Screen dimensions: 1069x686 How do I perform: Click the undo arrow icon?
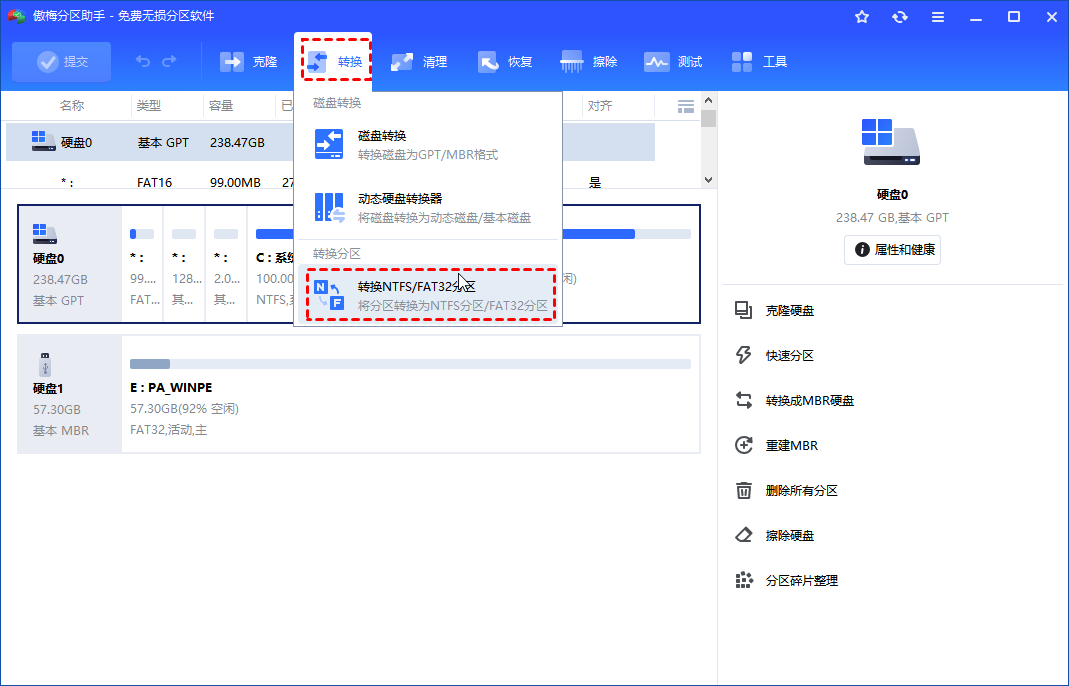tap(142, 61)
